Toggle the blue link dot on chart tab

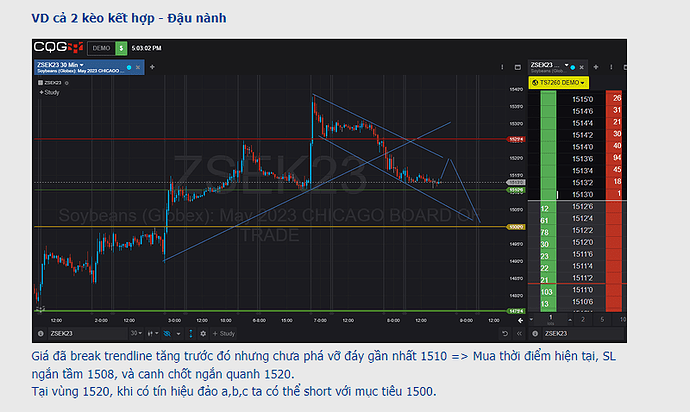point(129,67)
